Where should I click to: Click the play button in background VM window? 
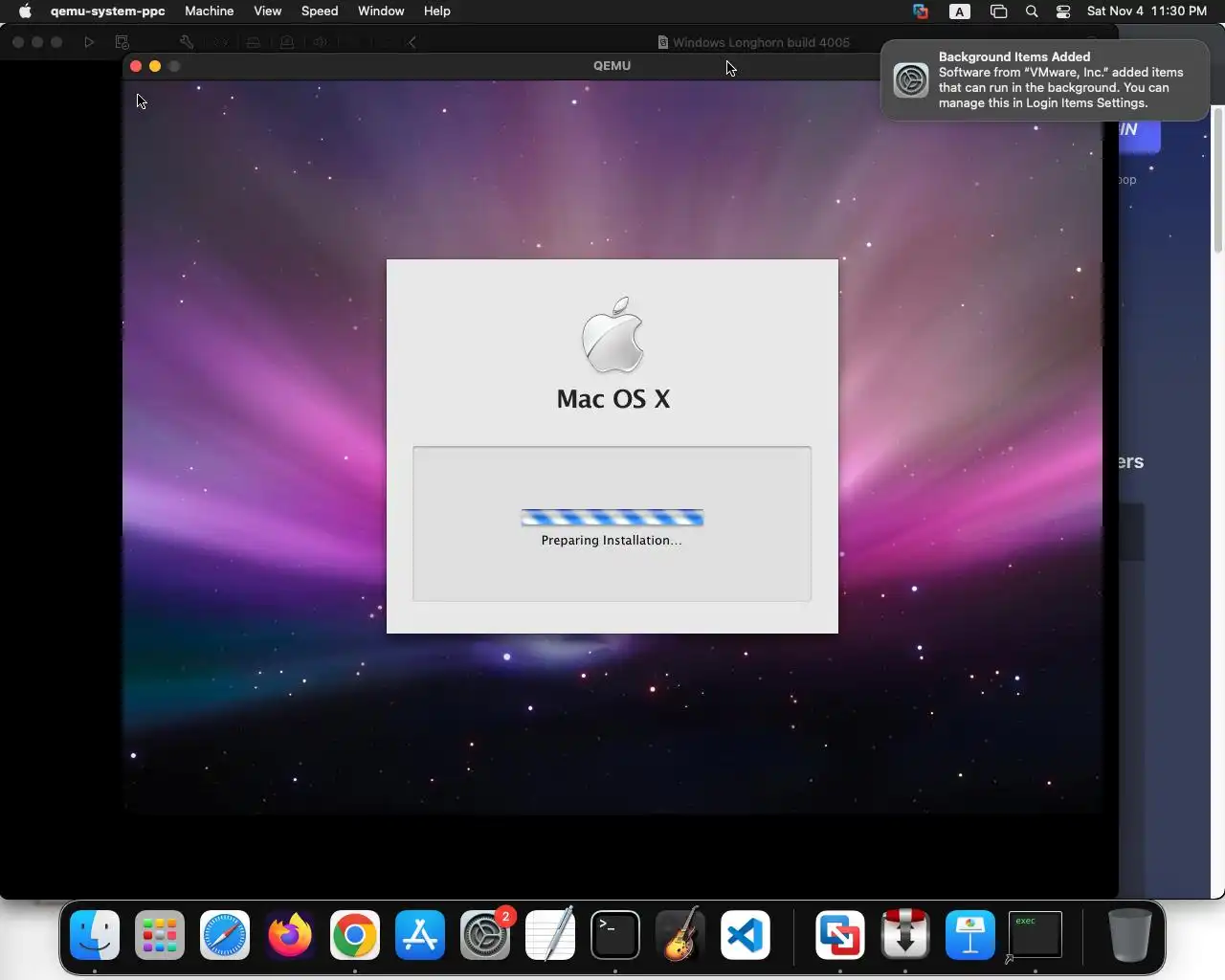(89, 42)
